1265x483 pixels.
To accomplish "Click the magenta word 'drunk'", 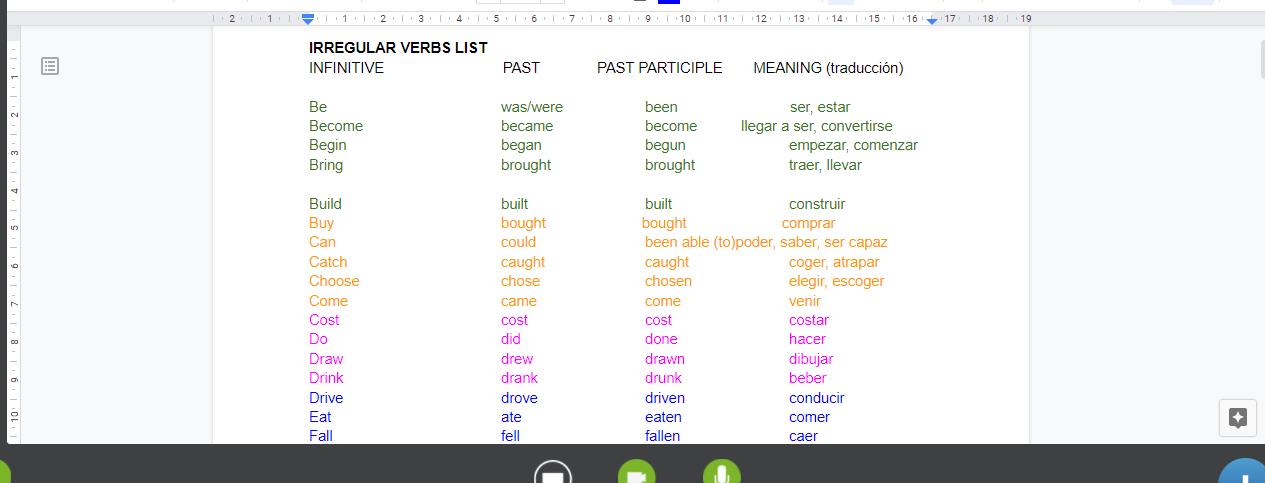I will (x=663, y=378).
